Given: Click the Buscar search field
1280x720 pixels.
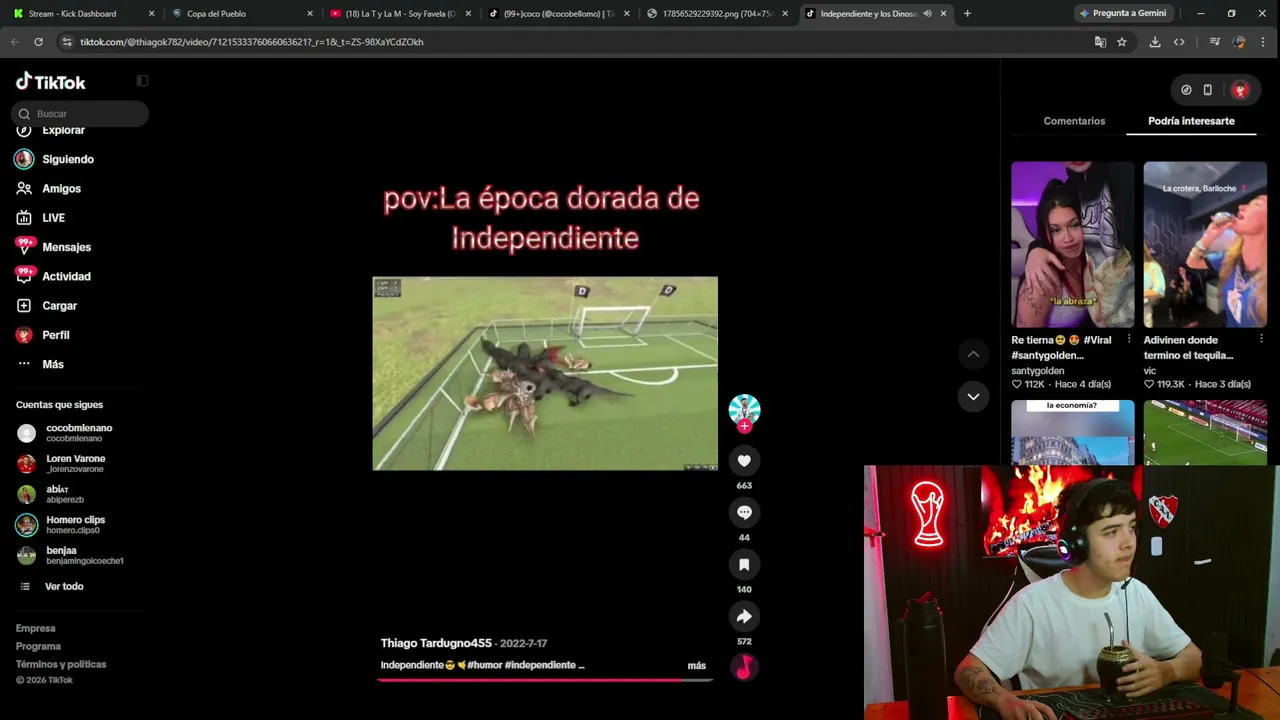Looking at the screenshot, I should [x=82, y=114].
